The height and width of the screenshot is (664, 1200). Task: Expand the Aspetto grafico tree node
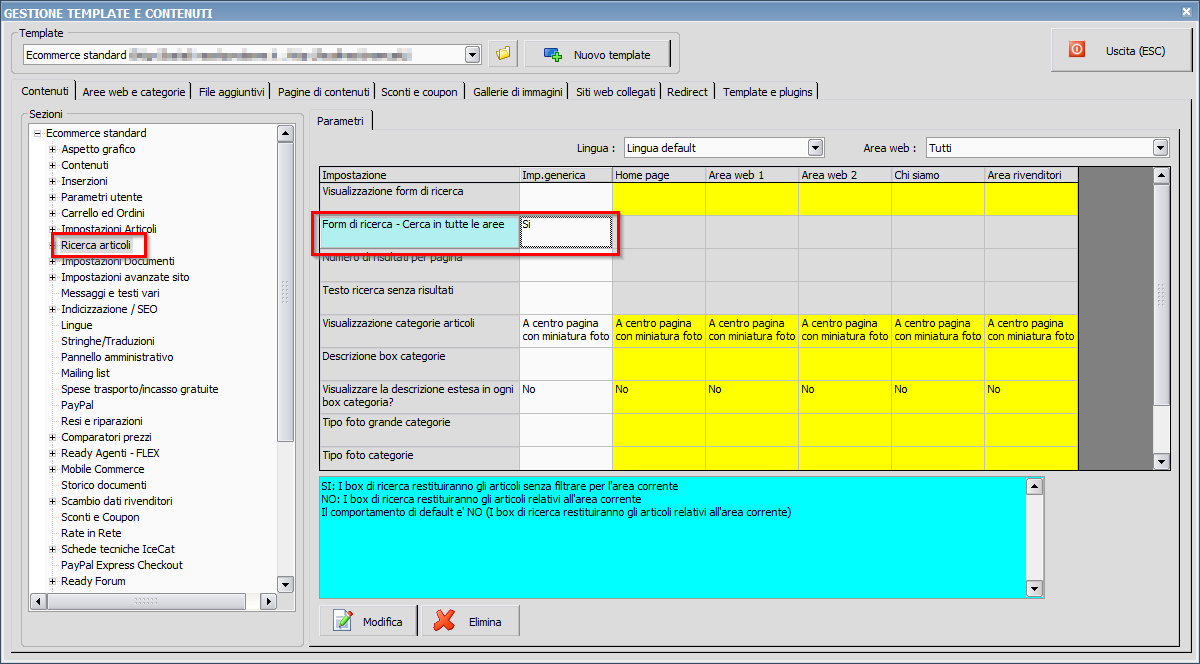tap(52, 150)
